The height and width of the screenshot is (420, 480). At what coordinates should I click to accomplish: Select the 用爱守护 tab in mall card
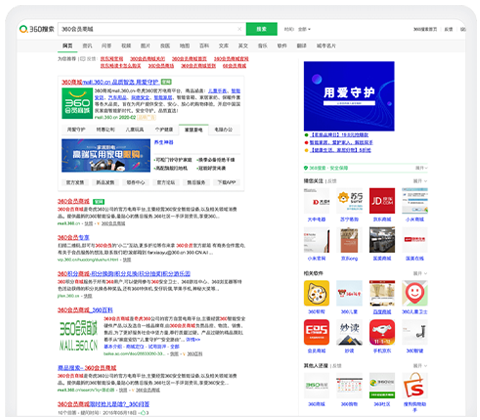click(76, 129)
